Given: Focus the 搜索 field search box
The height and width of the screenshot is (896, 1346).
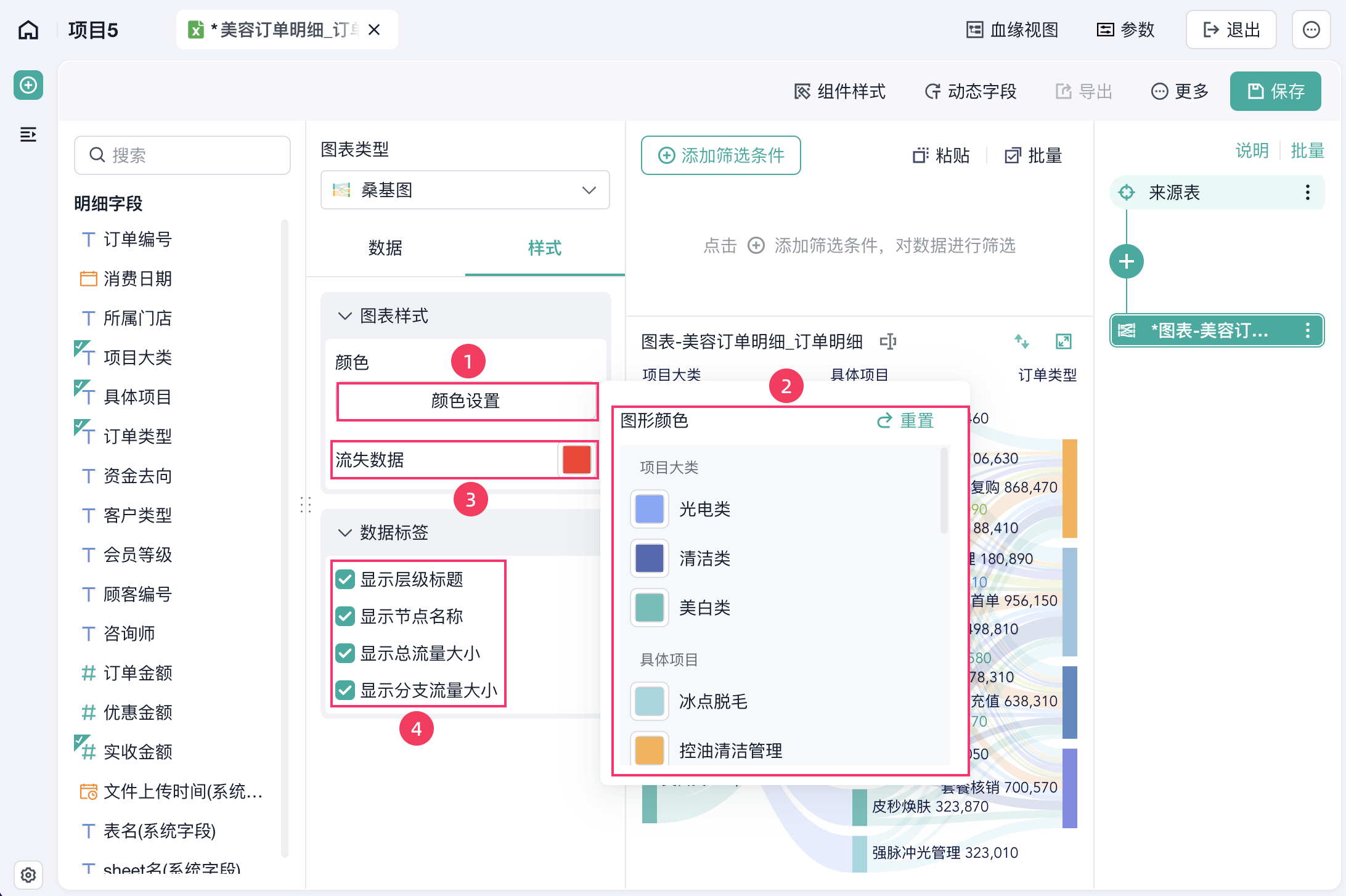Looking at the screenshot, I should coord(182,155).
